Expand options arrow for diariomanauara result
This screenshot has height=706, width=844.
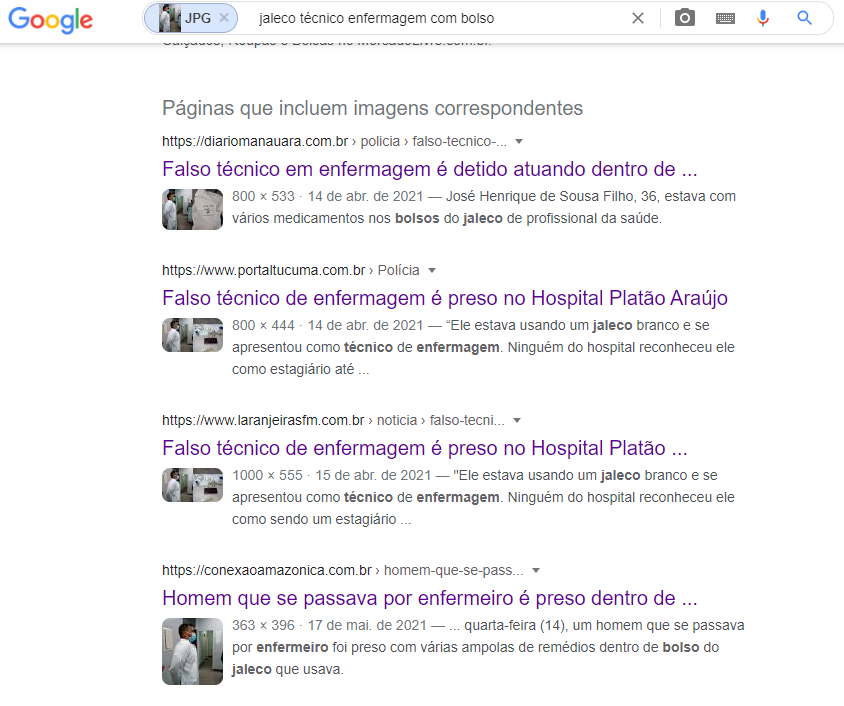click(x=519, y=142)
